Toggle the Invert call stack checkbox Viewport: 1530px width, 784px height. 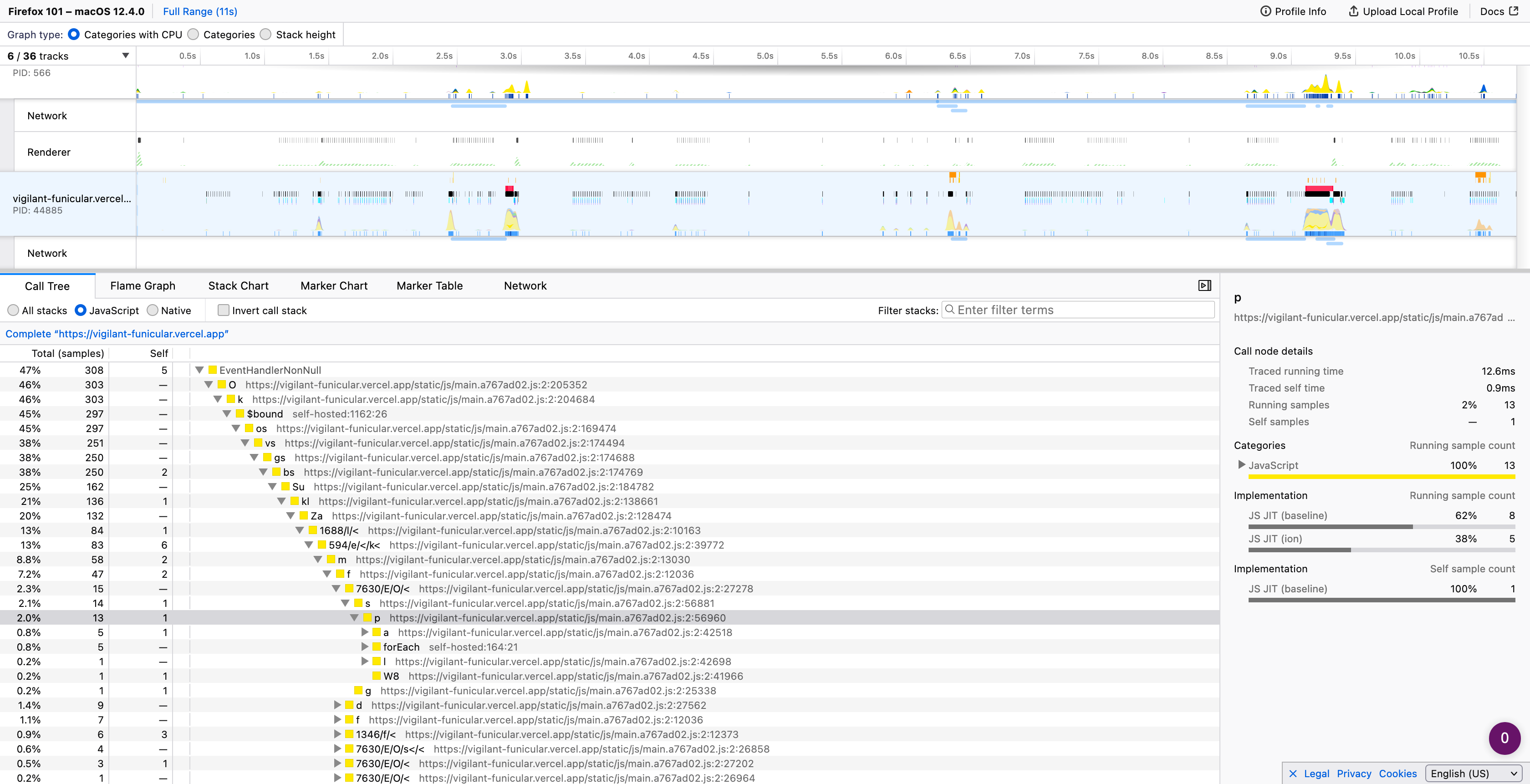coord(223,310)
